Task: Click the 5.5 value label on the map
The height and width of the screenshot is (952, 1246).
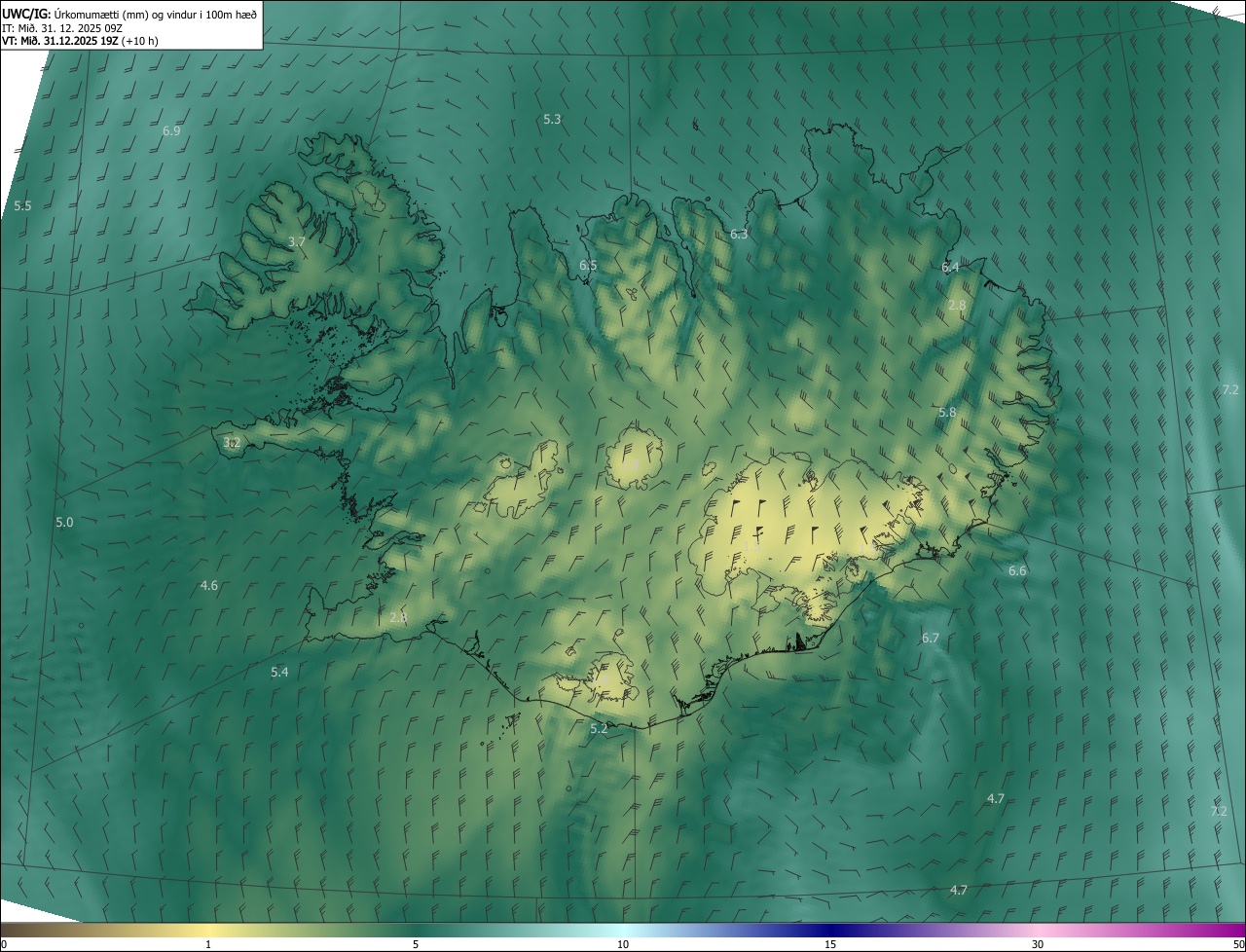Action: click(22, 206)
